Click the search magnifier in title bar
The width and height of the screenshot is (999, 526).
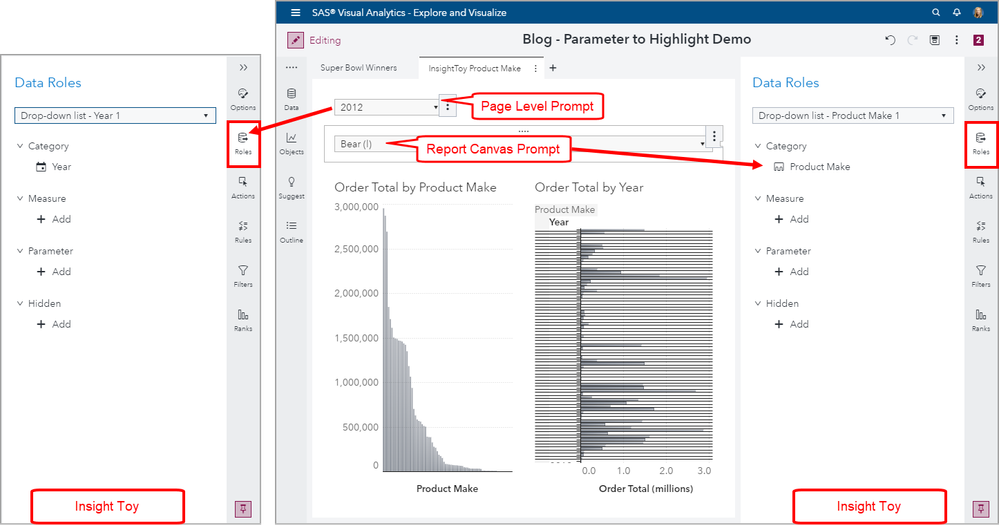pyautogui.click(x=936, y=12)
